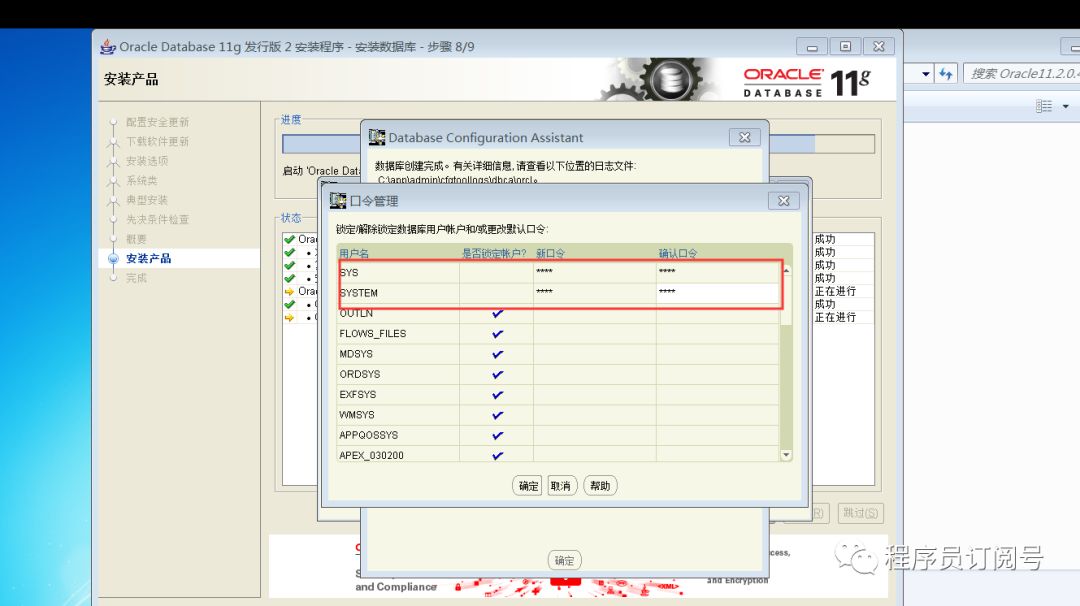Viewport: 1080px width, 606px height.
Task: Click refresh icon in Explorer address bar
Action: pos(946,74)
